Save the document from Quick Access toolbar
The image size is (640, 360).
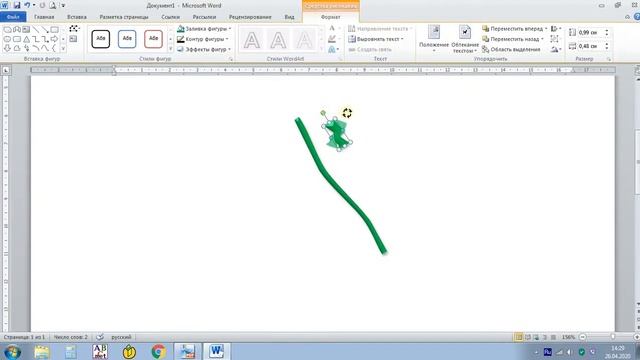(17, 6)
